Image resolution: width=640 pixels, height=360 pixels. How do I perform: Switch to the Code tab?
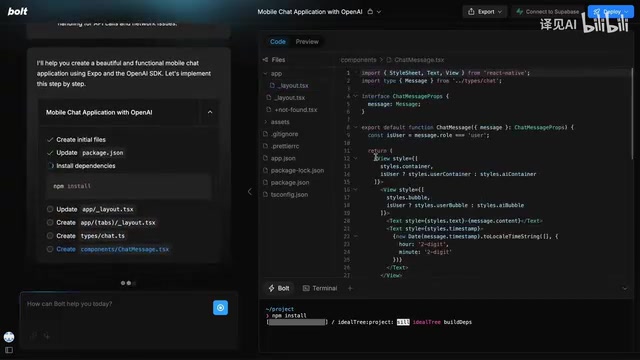[278, 42]
